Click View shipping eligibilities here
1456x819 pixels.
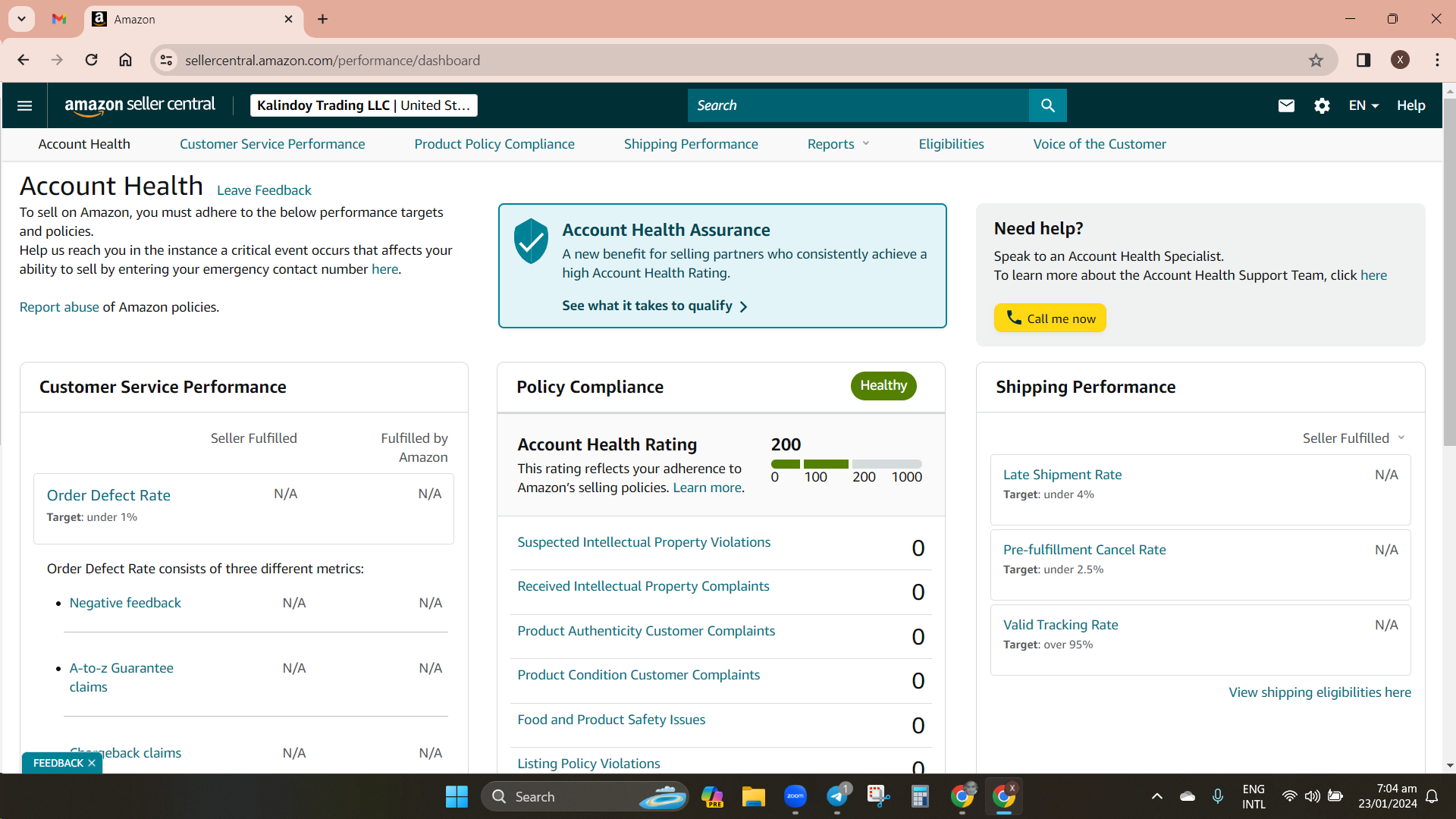point(1319,692)
